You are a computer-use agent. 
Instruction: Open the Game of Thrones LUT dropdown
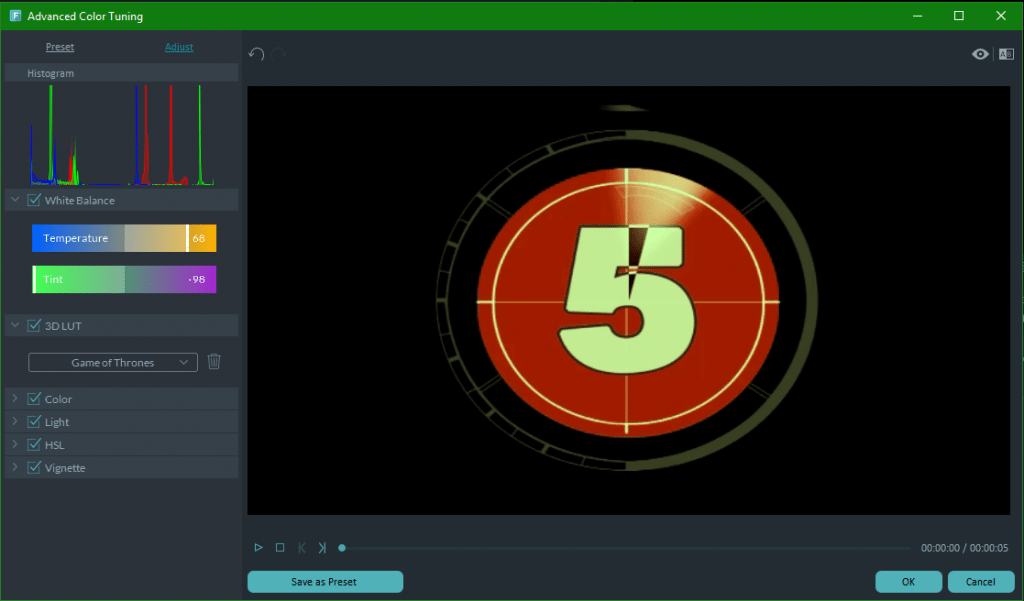(113, 362)
